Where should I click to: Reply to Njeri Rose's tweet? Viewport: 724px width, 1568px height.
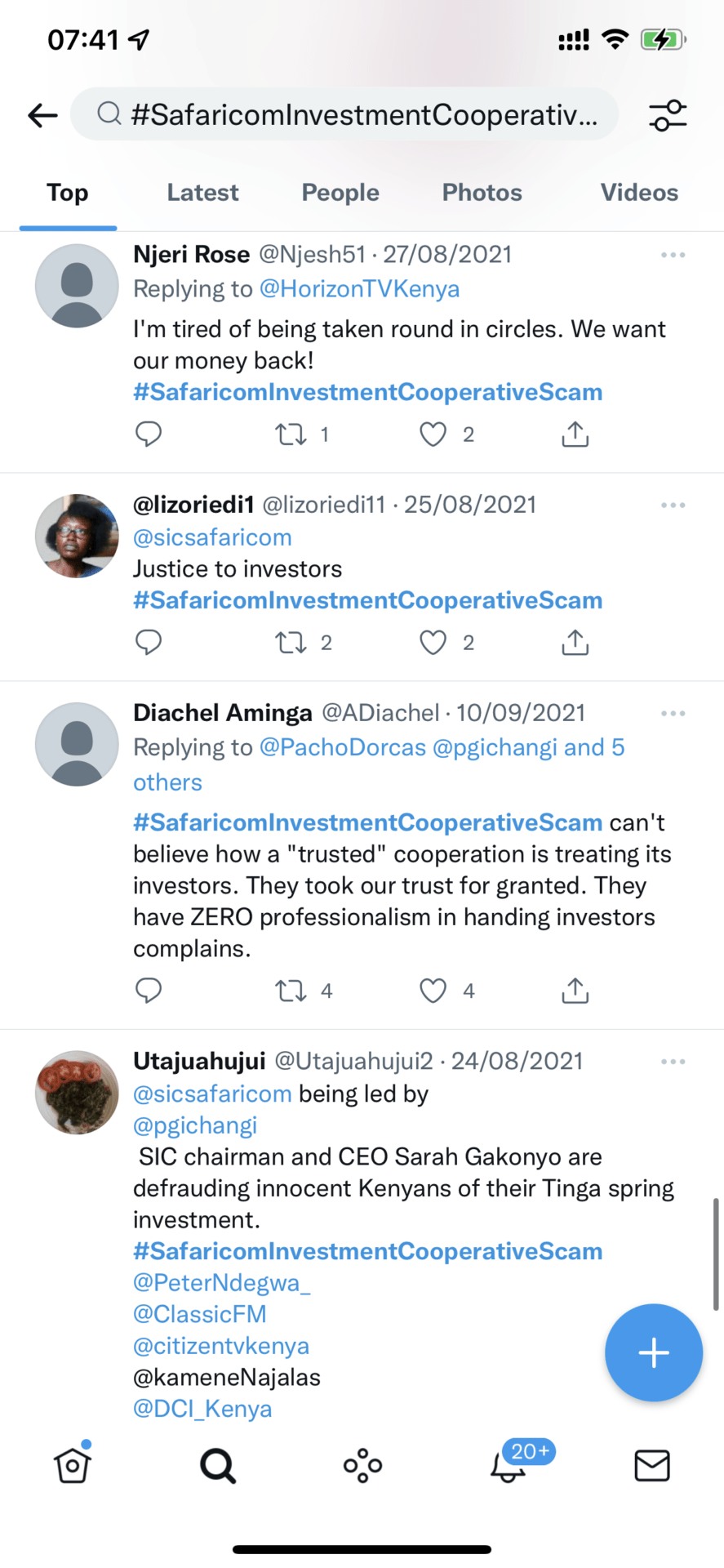(149, 434)
